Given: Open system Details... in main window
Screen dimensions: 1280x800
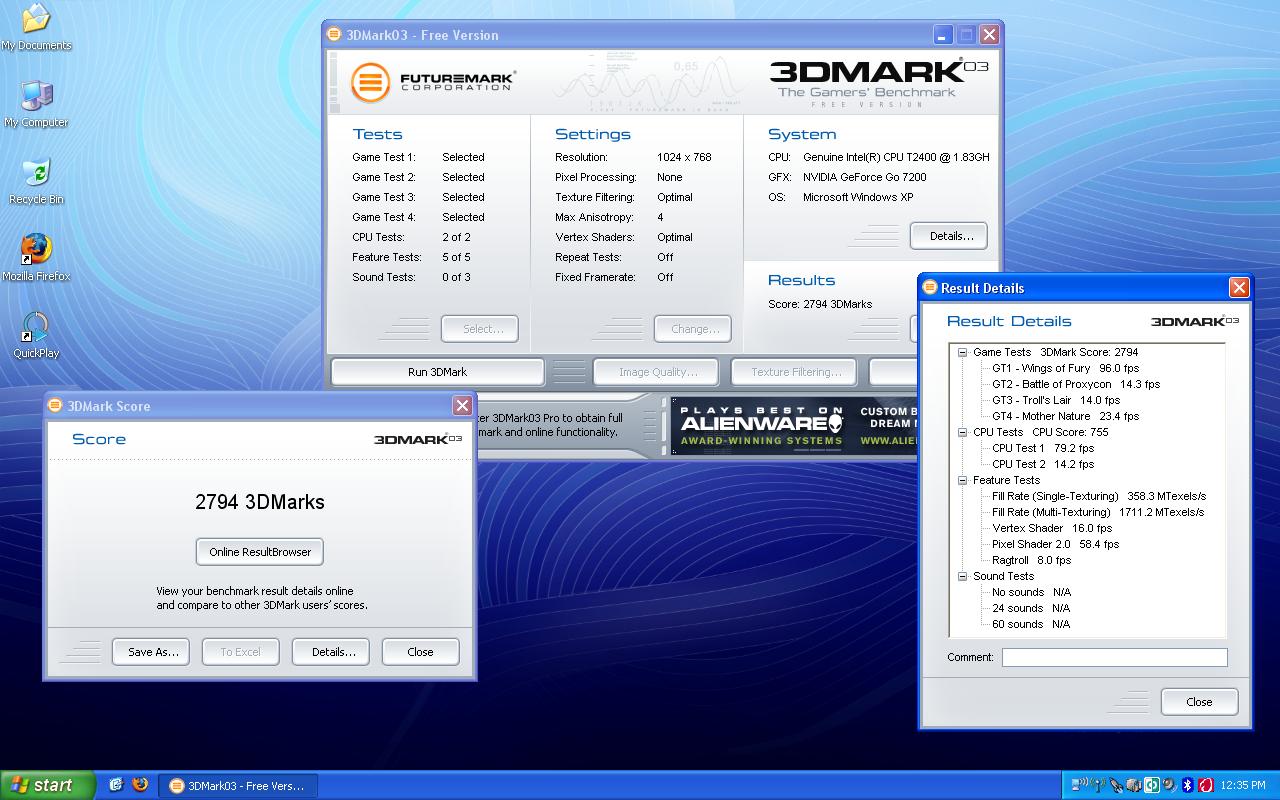Looking at the screenshot, I should [951, 236].
